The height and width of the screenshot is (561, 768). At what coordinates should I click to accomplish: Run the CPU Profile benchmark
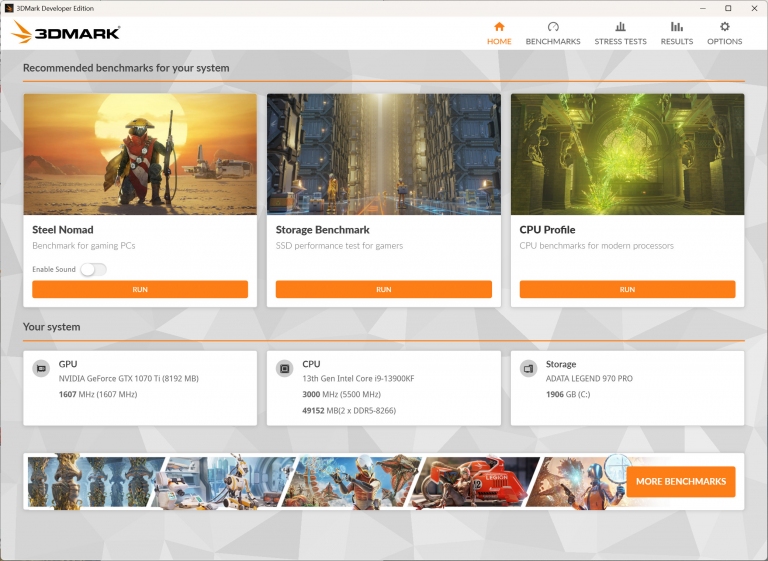627,289
